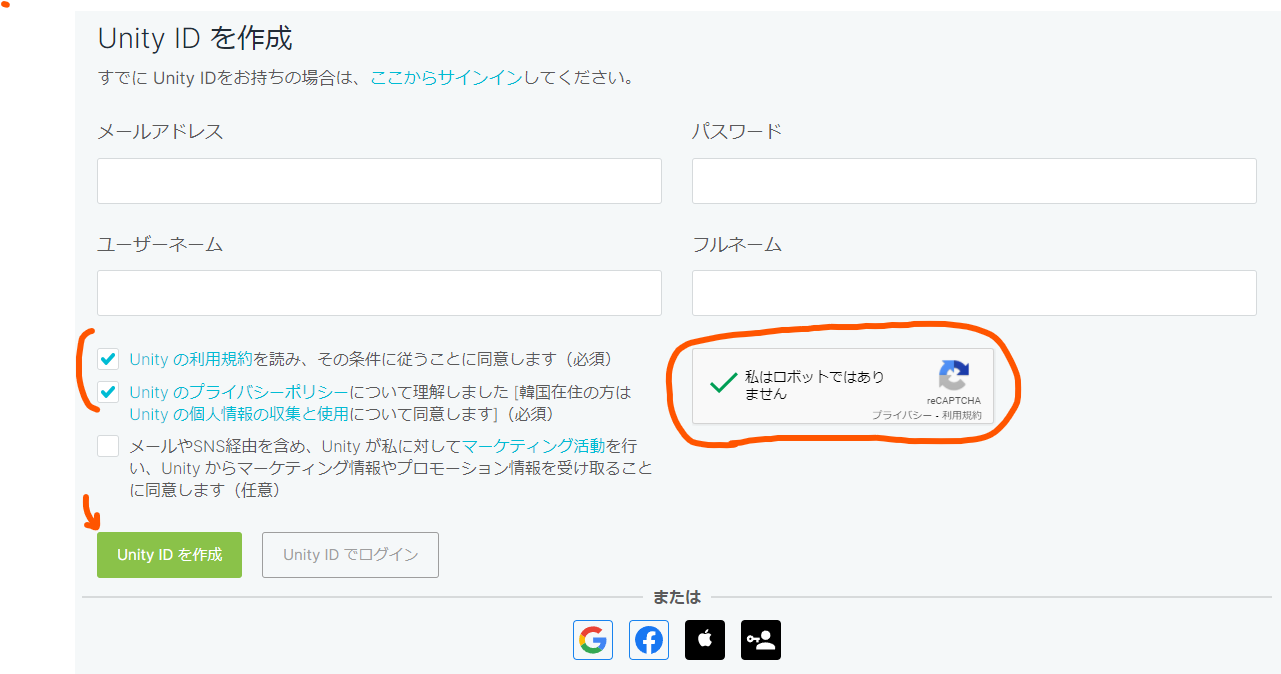
Task: Uncheck the プライバシーポリシー agreement checkbox
Action: pos(108,392)
